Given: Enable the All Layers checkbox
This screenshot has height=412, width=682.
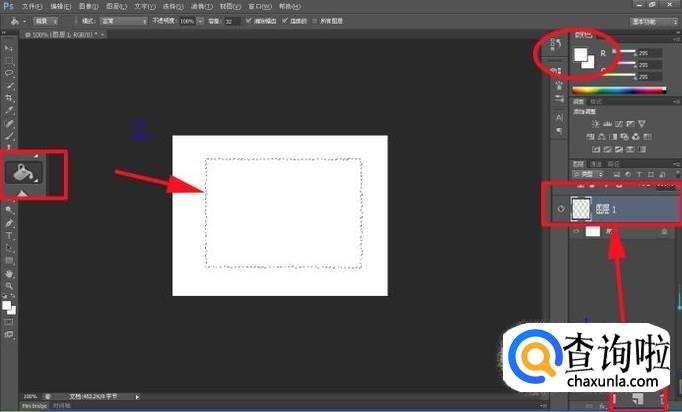Looking at the screenshot, I should click(x=315, y=21).
